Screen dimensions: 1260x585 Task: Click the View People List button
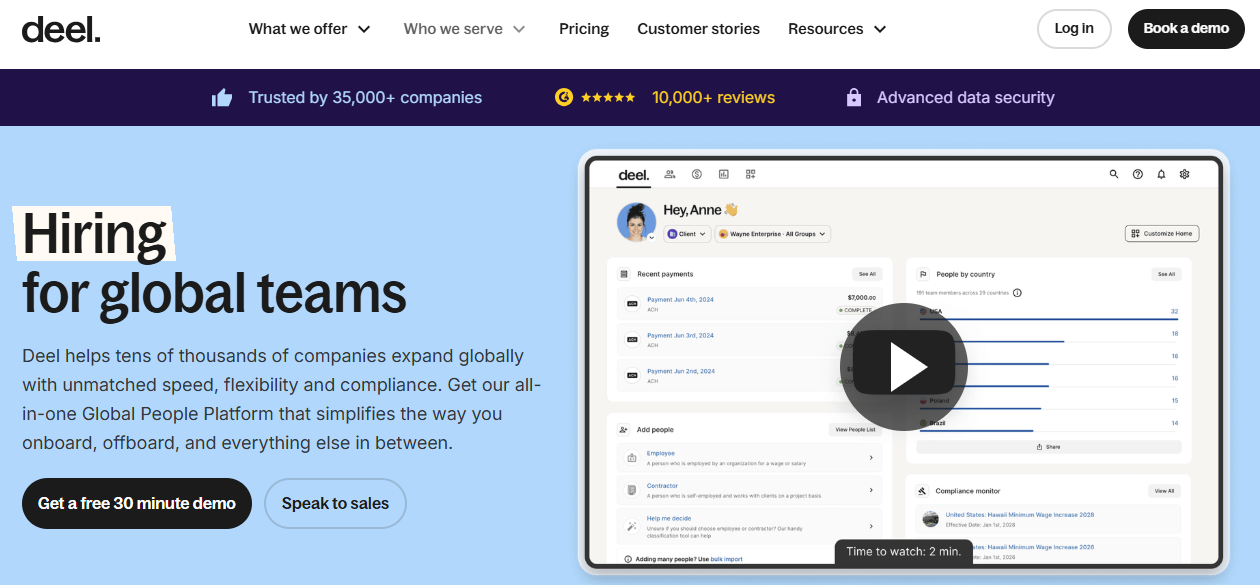[855, 430]
